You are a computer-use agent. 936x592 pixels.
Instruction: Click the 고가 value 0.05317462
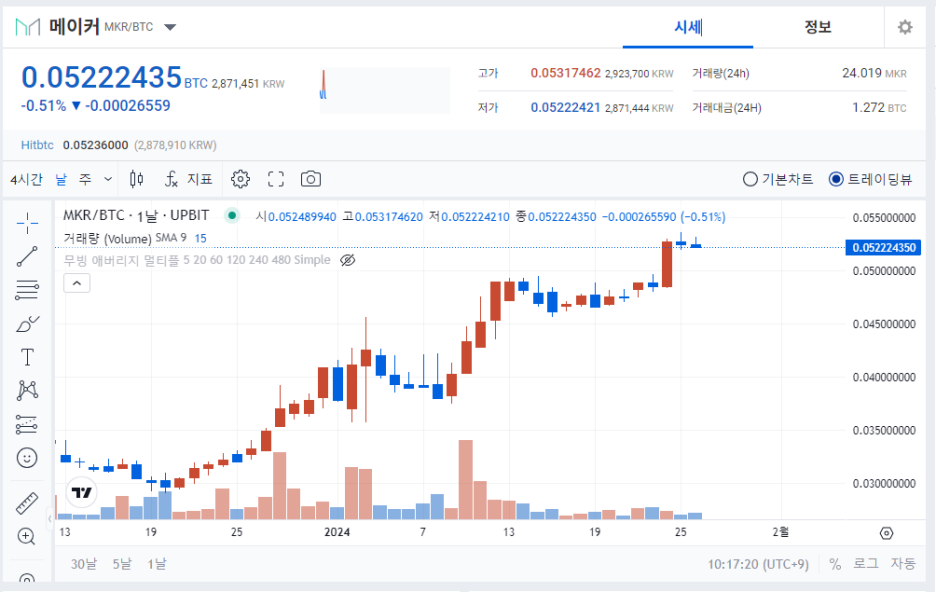point(565,73)
